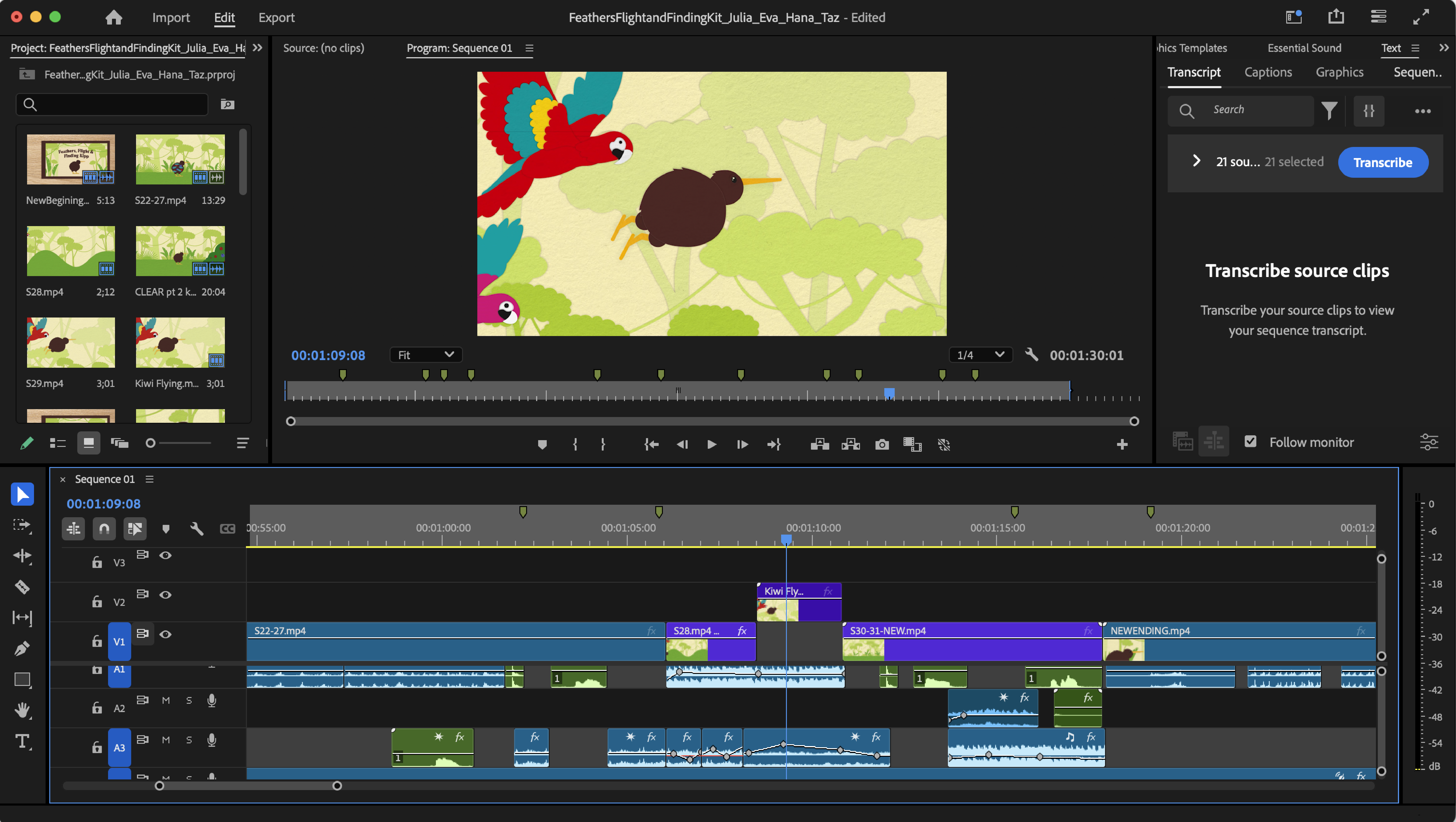Open Program monitor settings wrench

(1031, 355)
